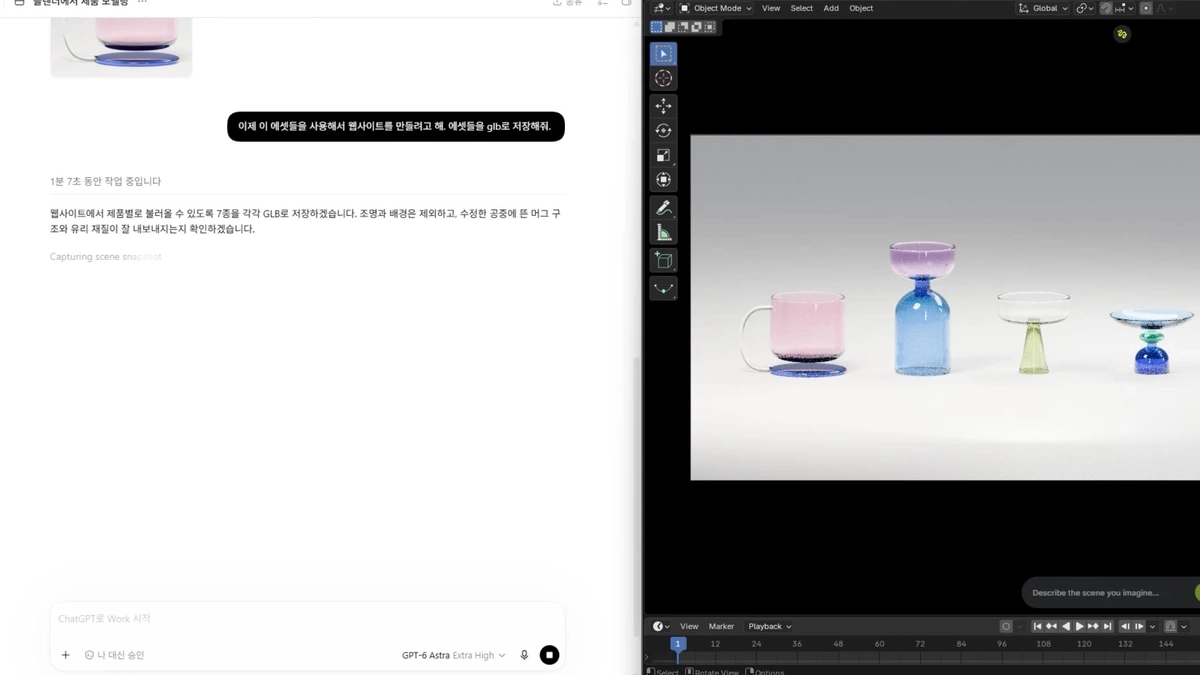Open the 3D viewport editor type dropdown

pos(662,8)
